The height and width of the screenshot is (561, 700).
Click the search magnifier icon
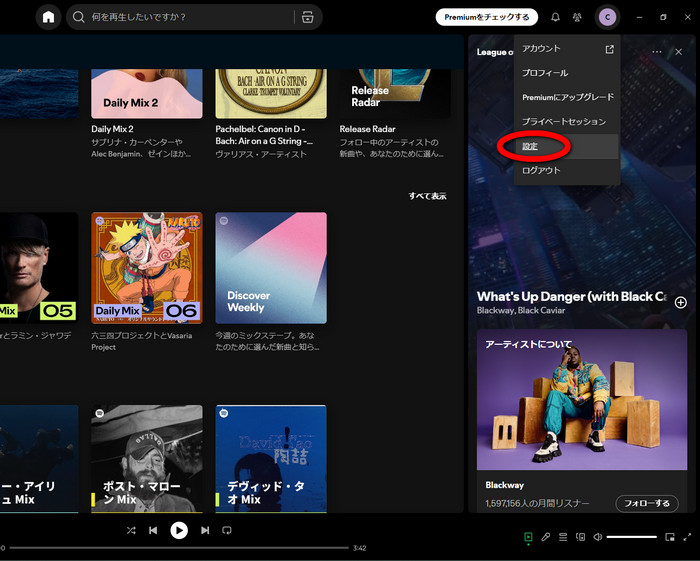(x=79, y=17)
